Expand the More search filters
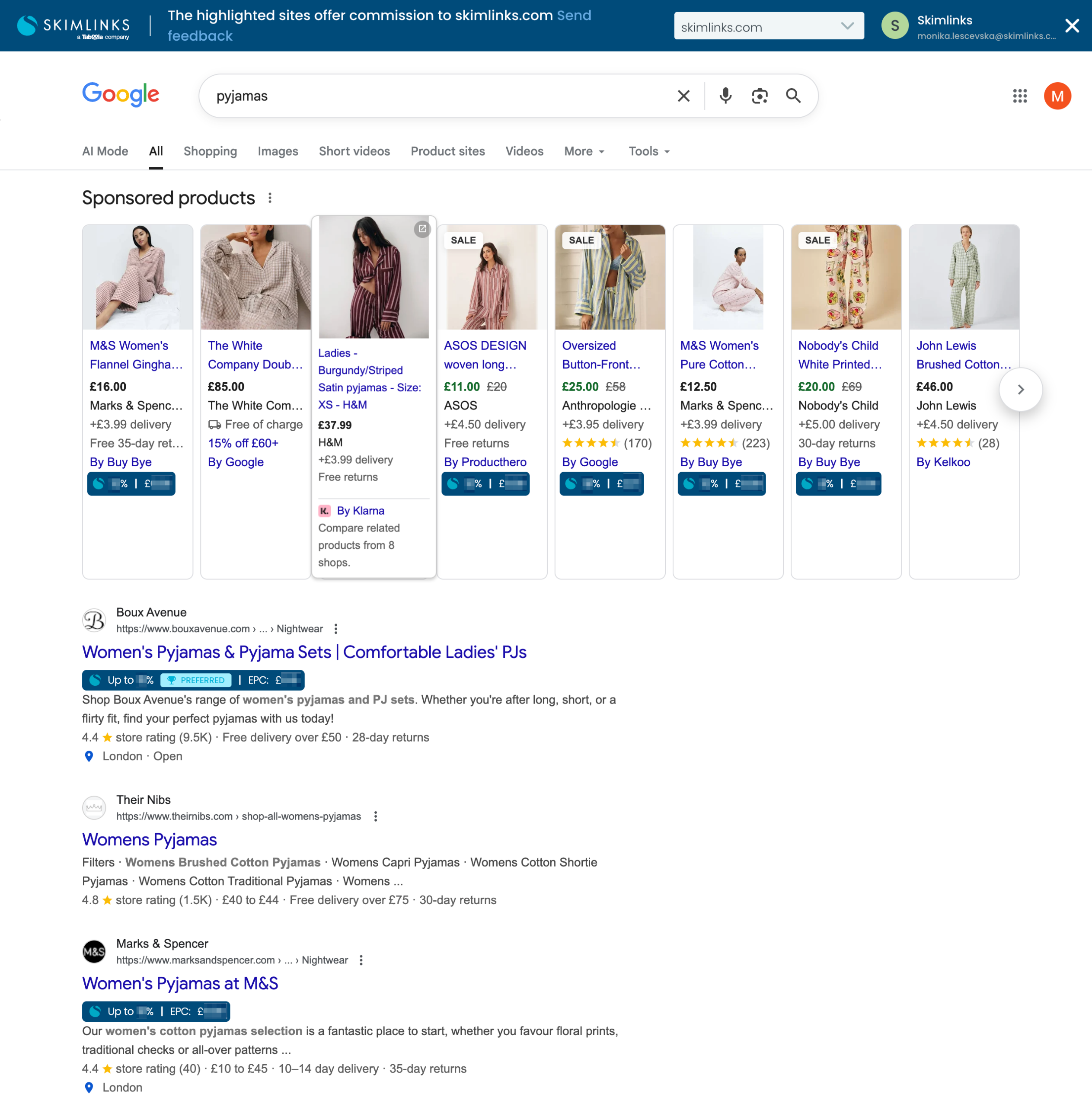 pyautogui.click(x=584, y=151)
